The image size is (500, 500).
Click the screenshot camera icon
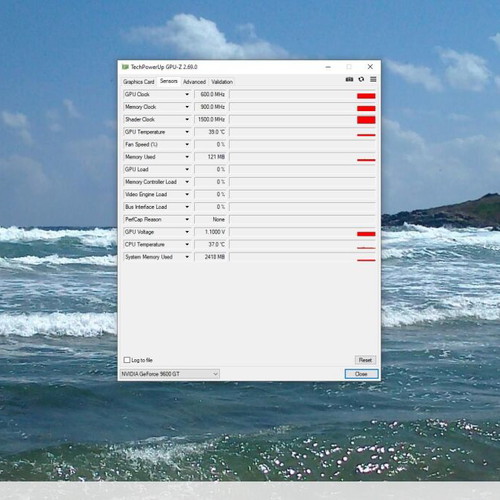349,79
